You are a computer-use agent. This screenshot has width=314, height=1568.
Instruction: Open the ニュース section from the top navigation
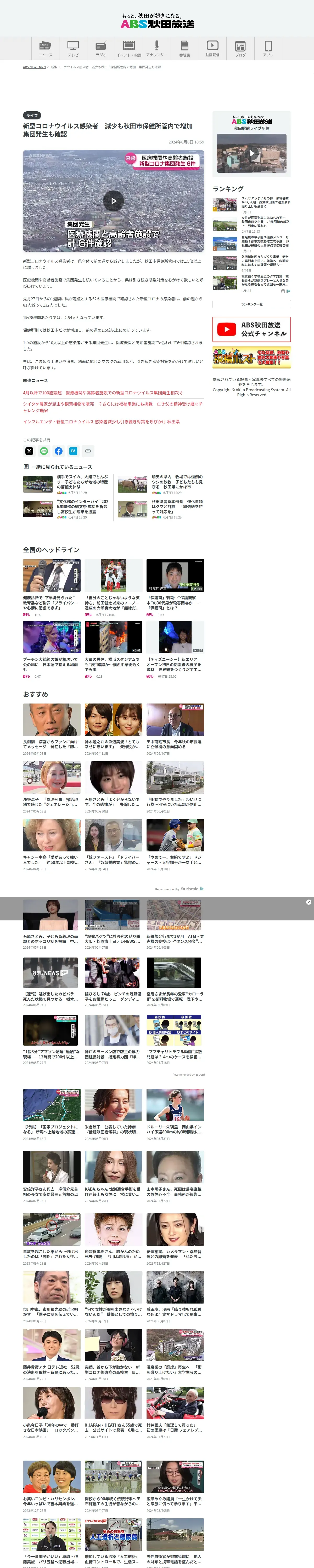click(x=45, y=48)
